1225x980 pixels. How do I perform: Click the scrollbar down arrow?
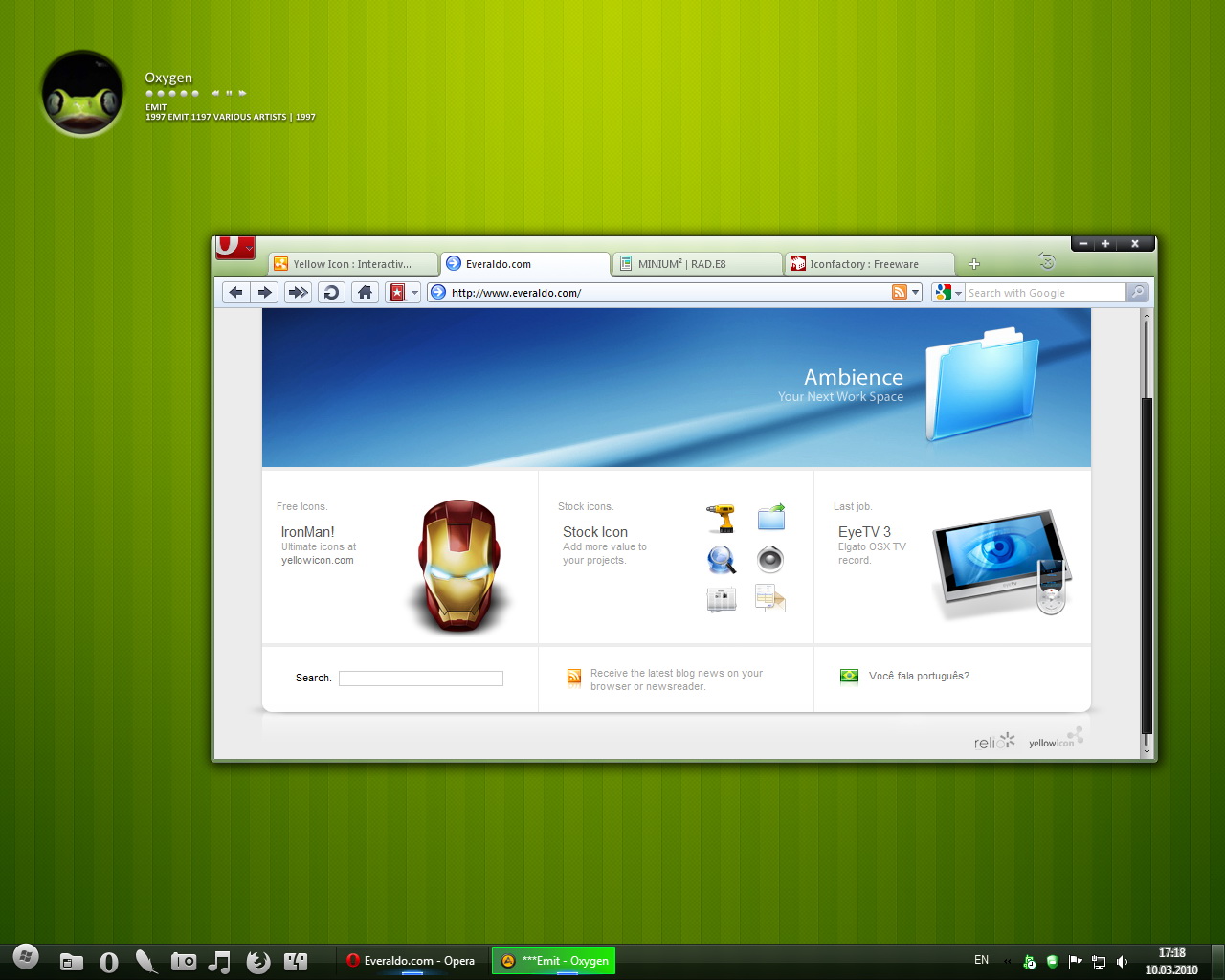click(x=1147, y=751)
